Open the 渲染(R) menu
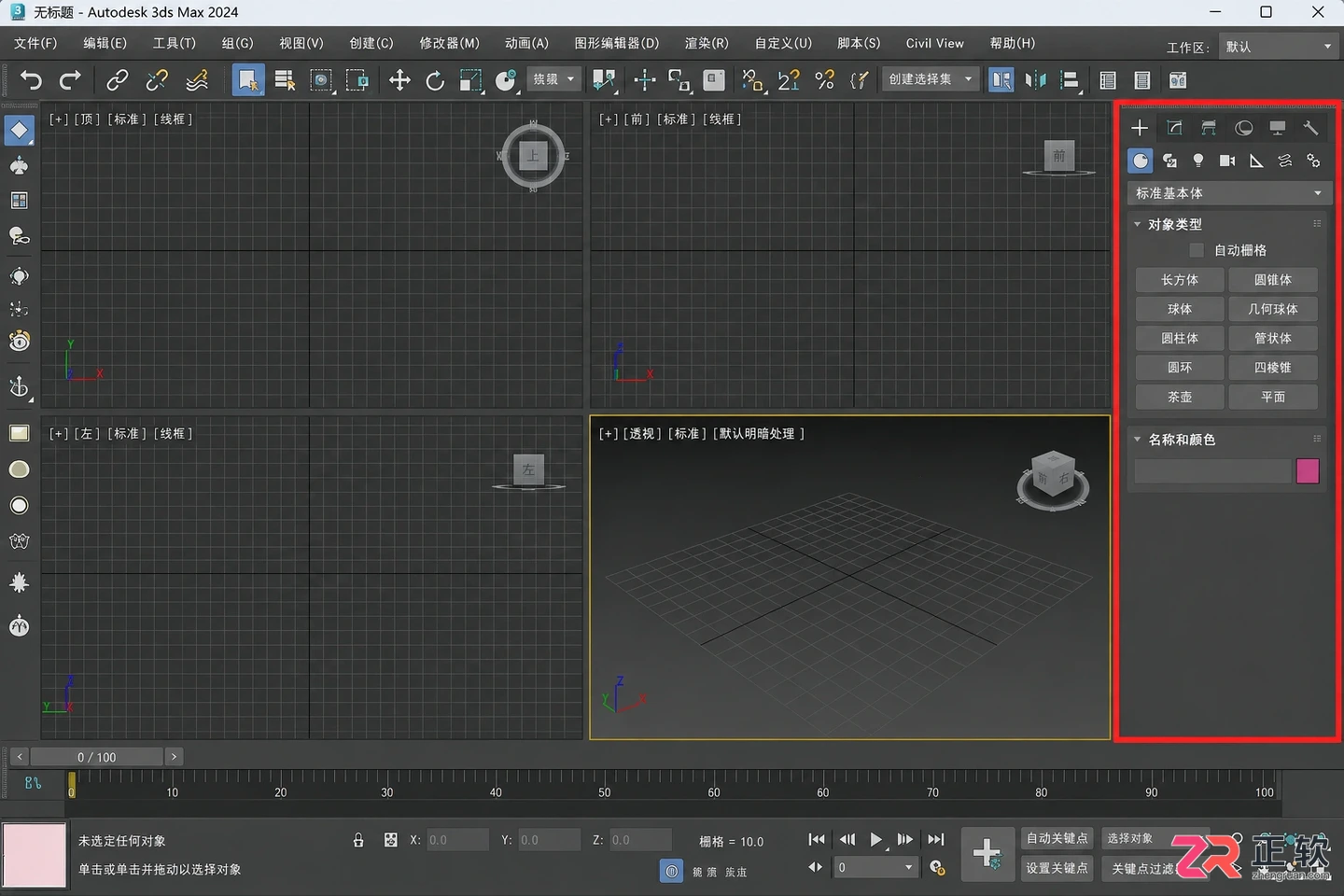The height and width of the screenshot is (896, 1344). [707, 43]
